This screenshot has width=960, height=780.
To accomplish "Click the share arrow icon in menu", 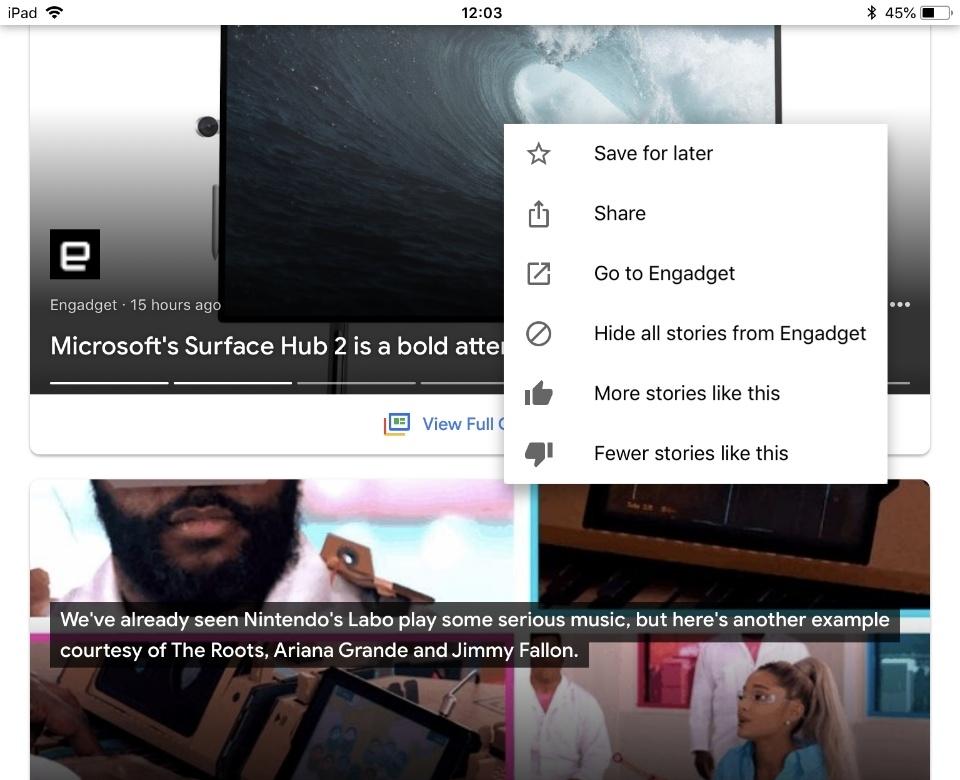I will pyautogui.click(x=539, y=214).
